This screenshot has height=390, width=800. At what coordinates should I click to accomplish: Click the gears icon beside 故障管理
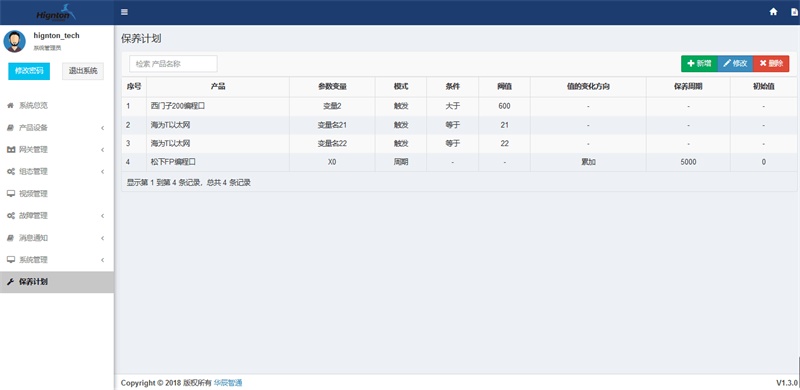coord(10,215)
